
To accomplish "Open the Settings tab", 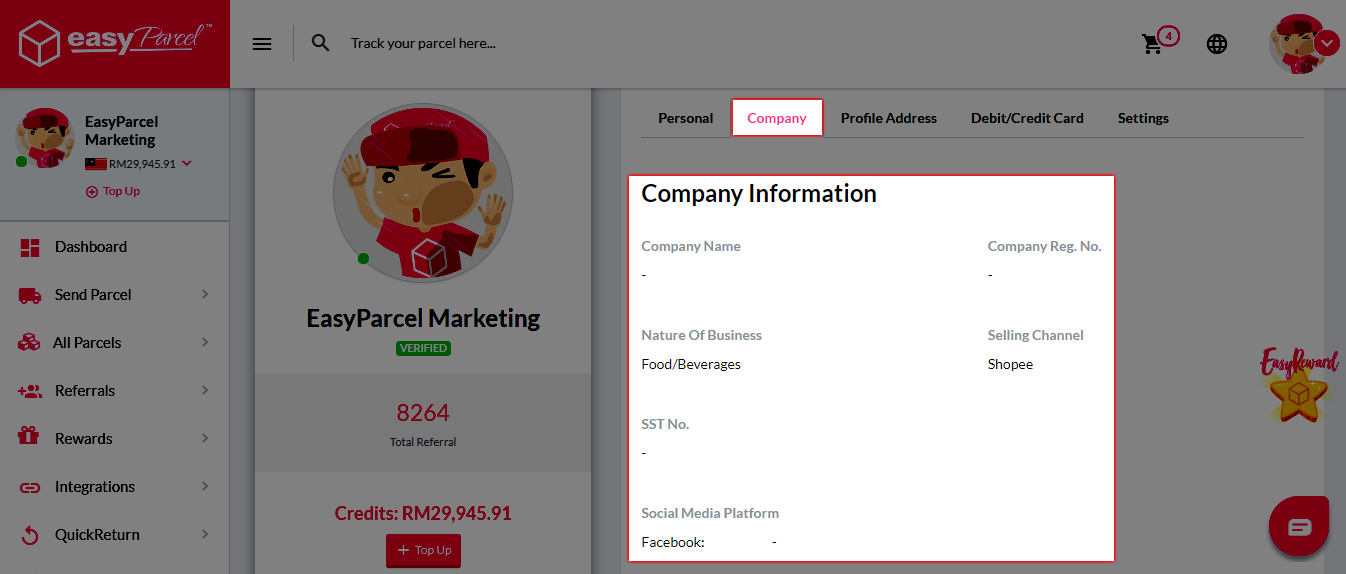I will pyautogui.click(x=1143, y=118).
